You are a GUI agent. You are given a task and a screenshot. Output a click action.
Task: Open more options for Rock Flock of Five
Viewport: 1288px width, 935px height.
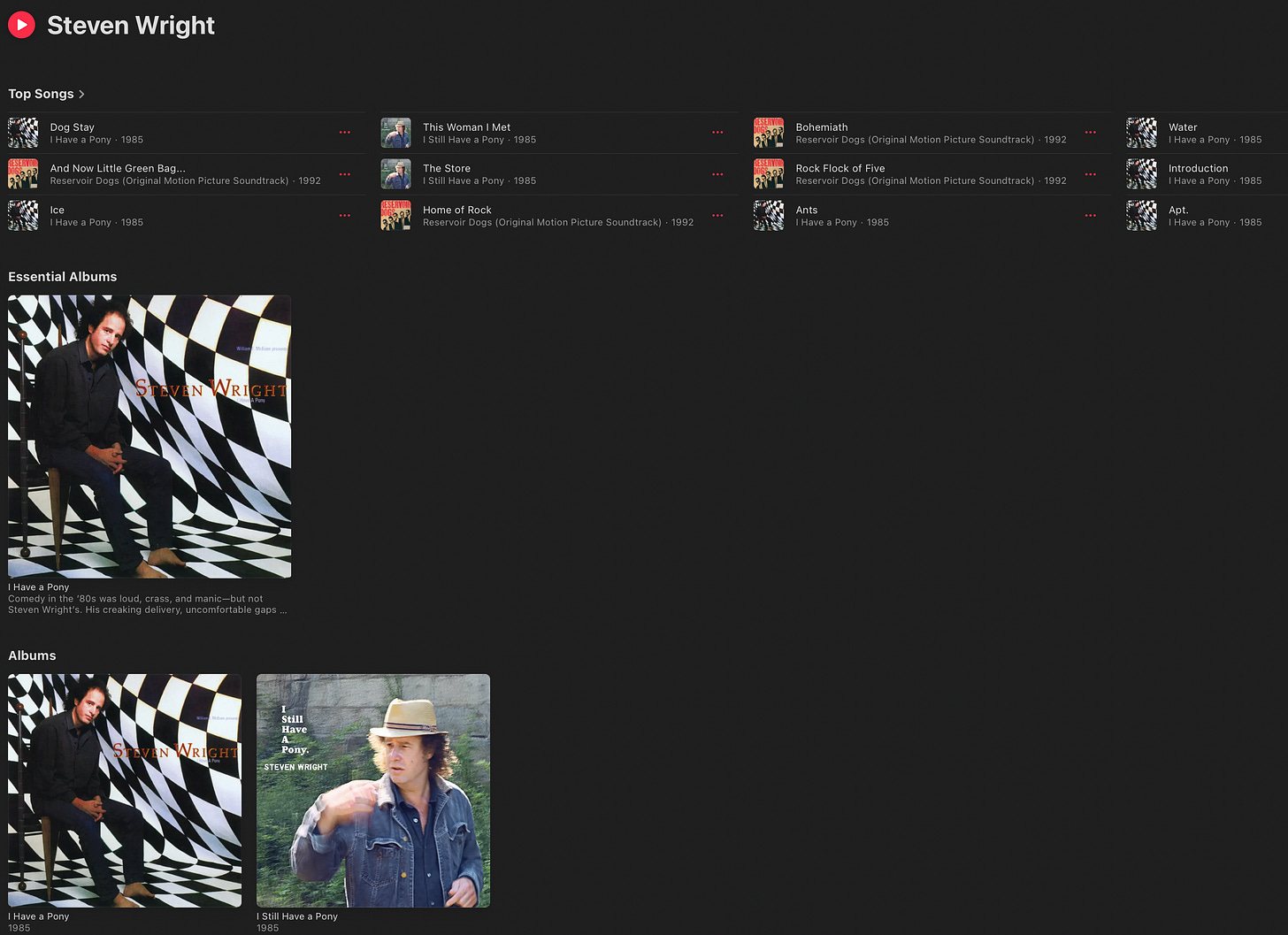(1091, 174)
